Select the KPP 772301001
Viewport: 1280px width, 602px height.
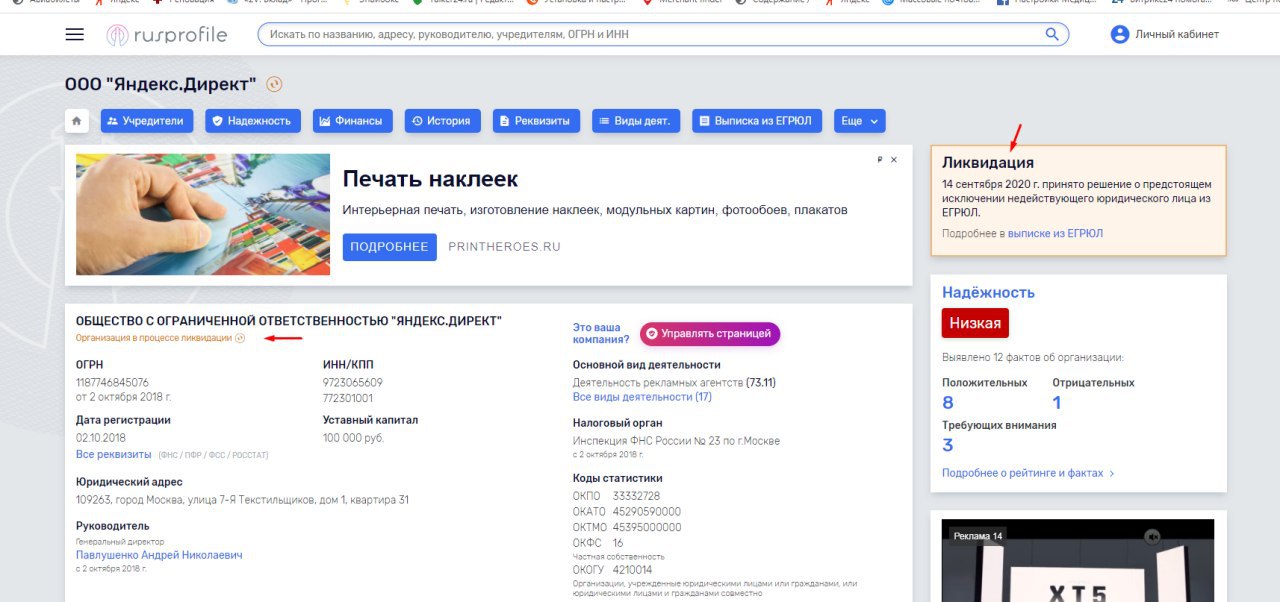[348, 398]
